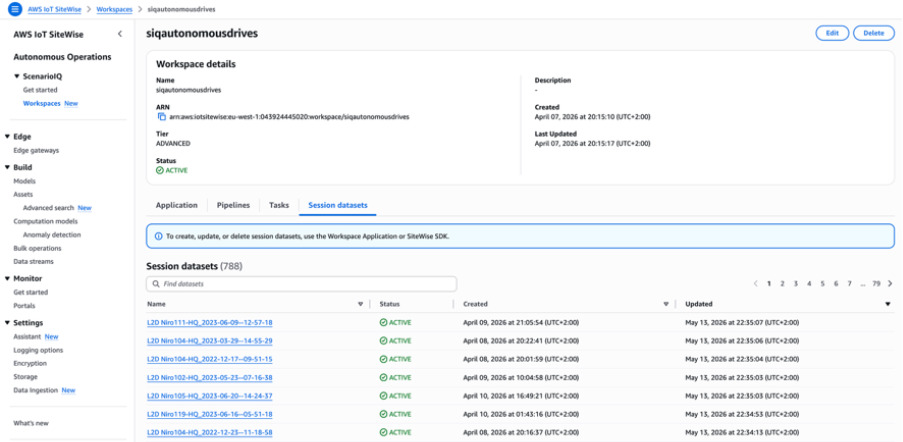Sort by Created column arrow
Image resolution: width=903 pixels, height=442 pixels.
[x=666, y=304]
